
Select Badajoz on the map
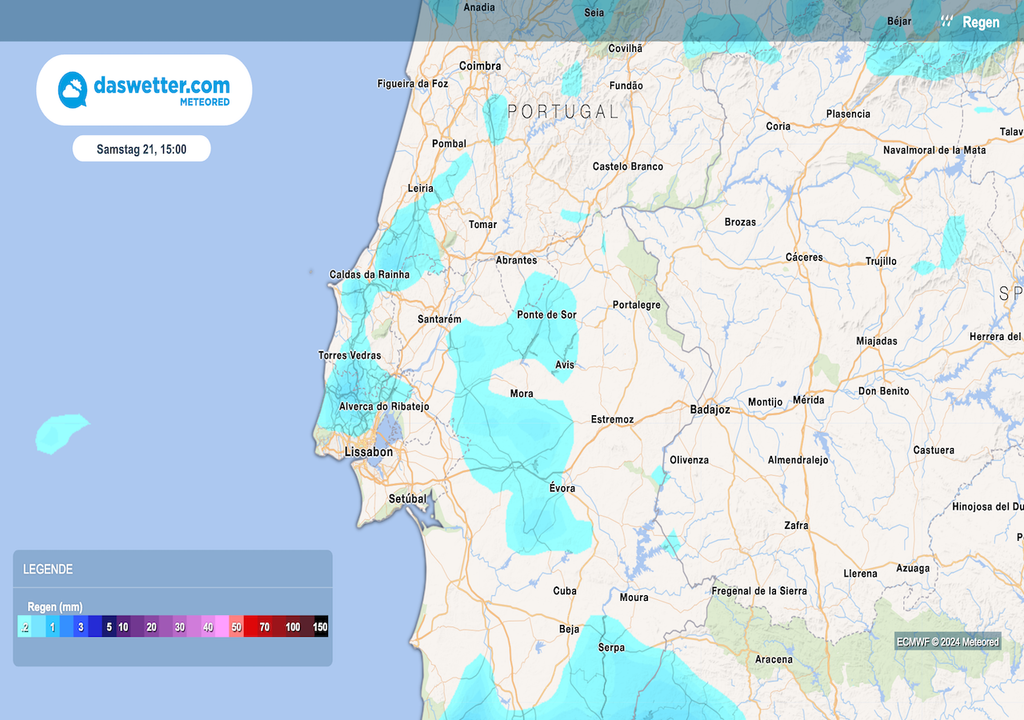click(710, 410)
